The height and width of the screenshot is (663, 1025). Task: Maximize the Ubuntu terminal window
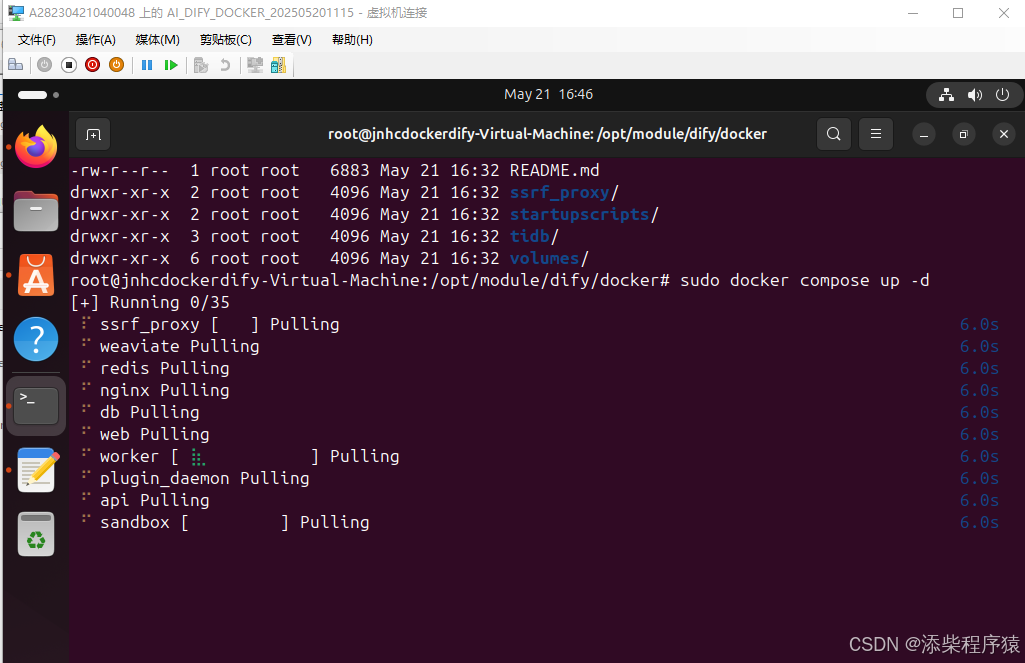coord(964,135)
